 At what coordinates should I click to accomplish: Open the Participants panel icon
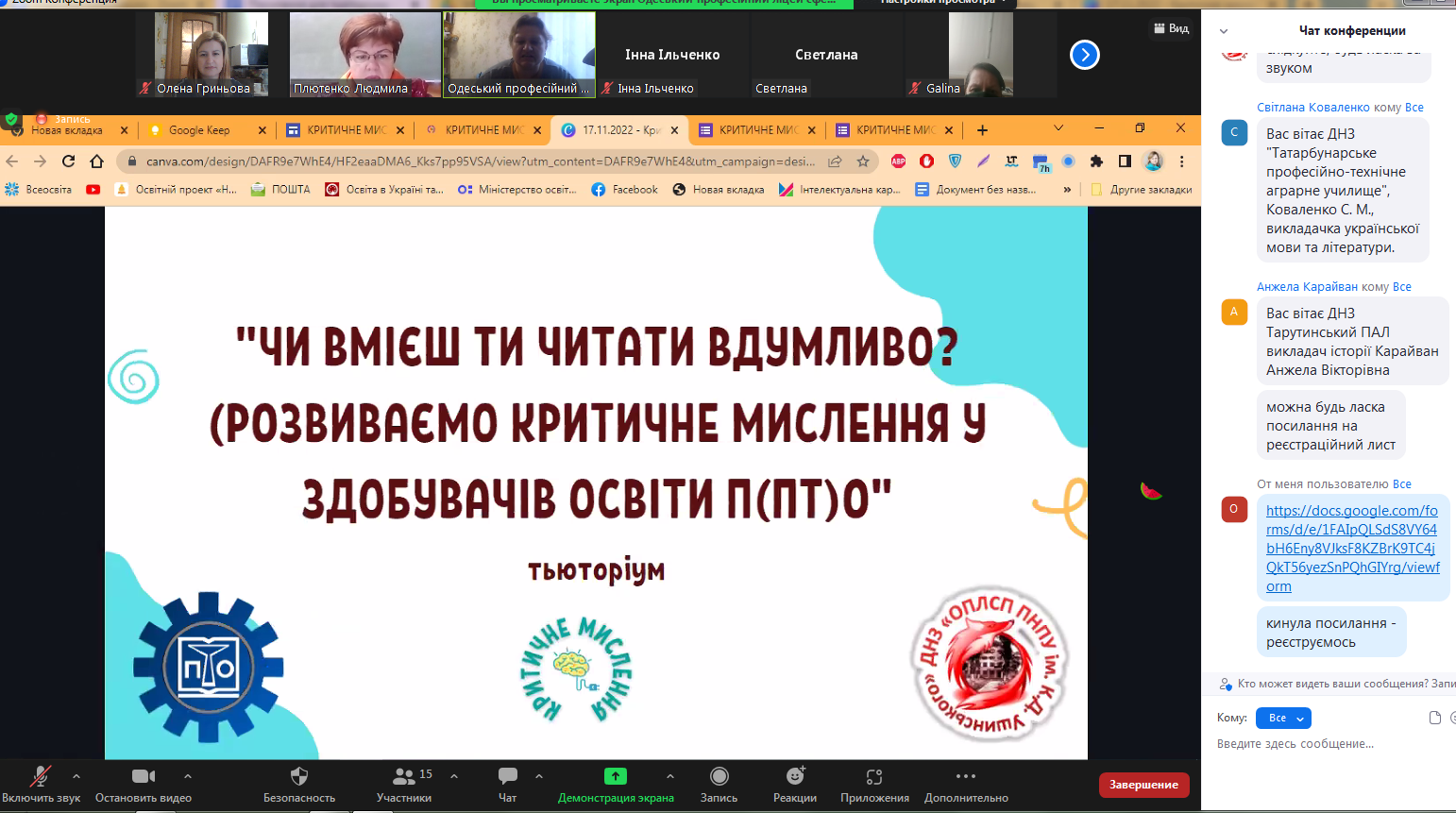(404, 777)
